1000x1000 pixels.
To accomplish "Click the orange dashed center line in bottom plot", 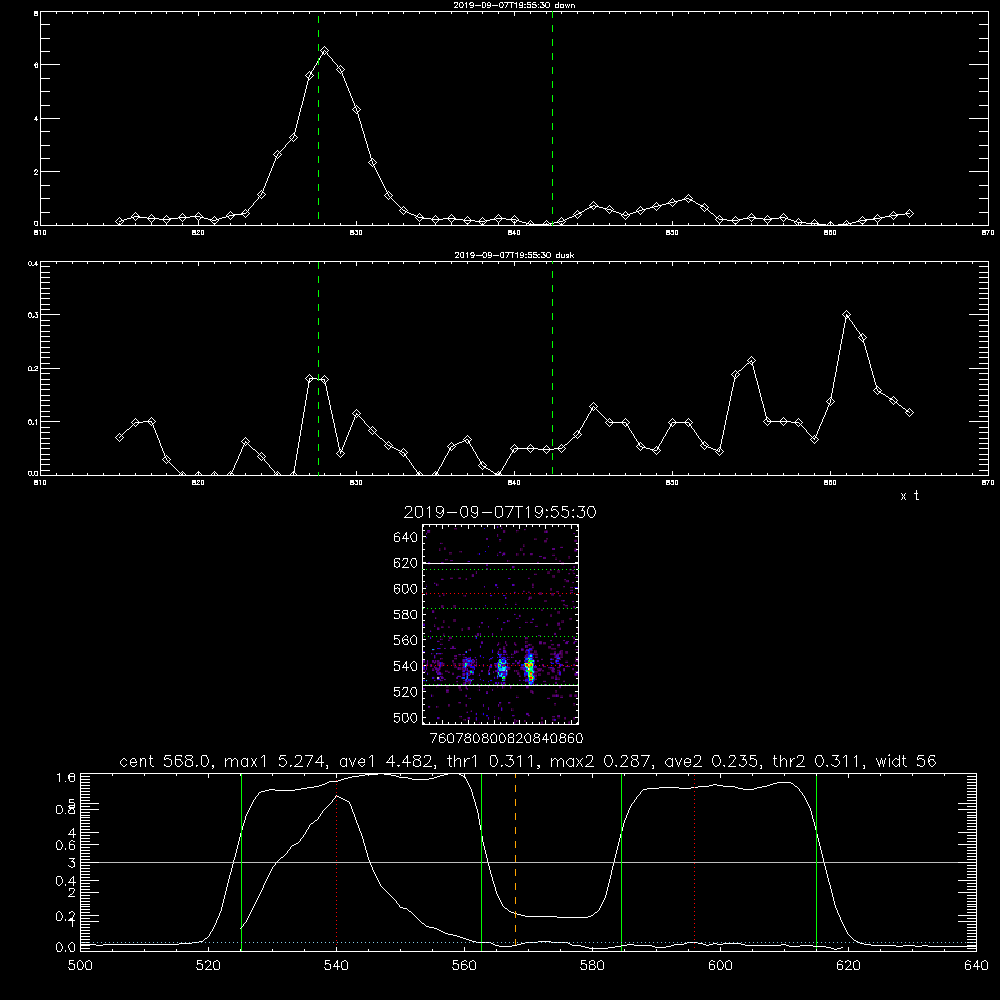I will coord(515,862).
